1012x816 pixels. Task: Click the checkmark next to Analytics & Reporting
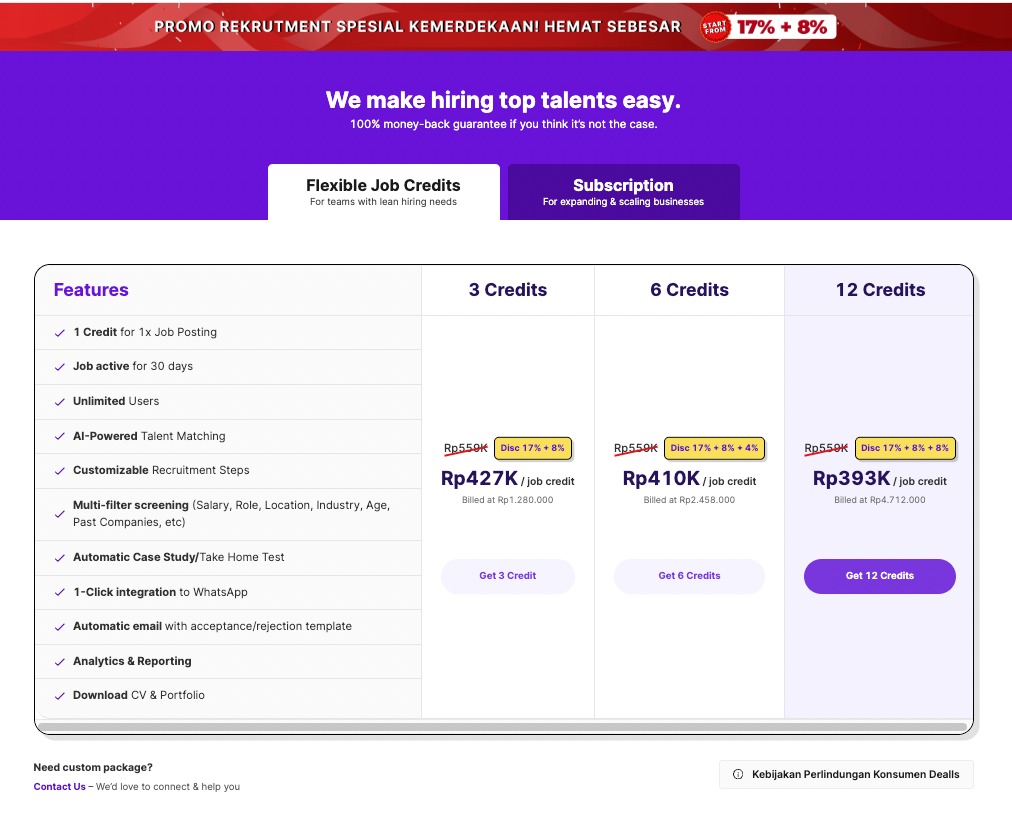pos(60,661)
